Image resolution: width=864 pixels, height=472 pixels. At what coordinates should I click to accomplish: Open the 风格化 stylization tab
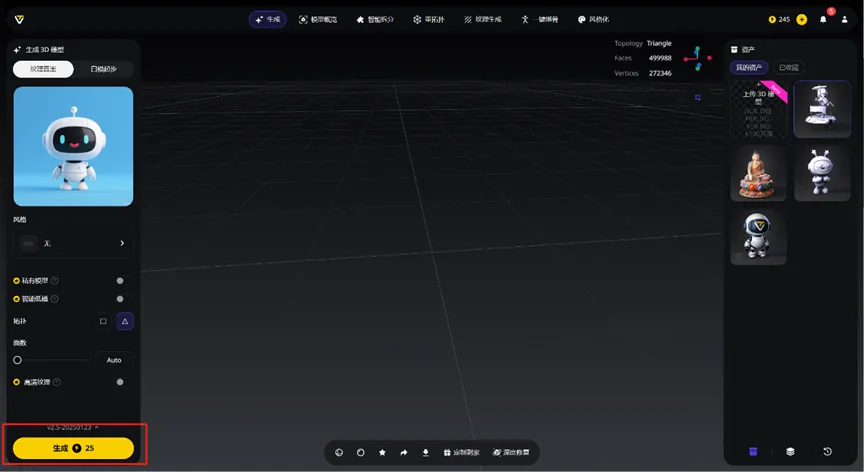click(x=593, y=19)
